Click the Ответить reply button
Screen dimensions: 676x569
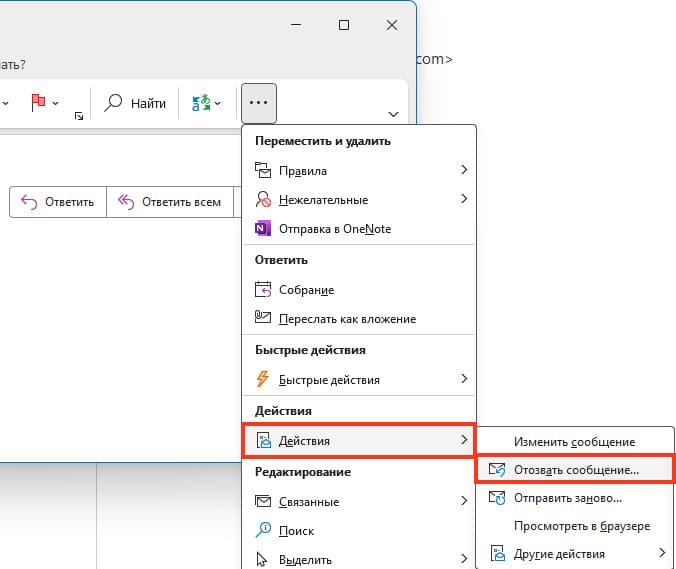pos(58,202)
